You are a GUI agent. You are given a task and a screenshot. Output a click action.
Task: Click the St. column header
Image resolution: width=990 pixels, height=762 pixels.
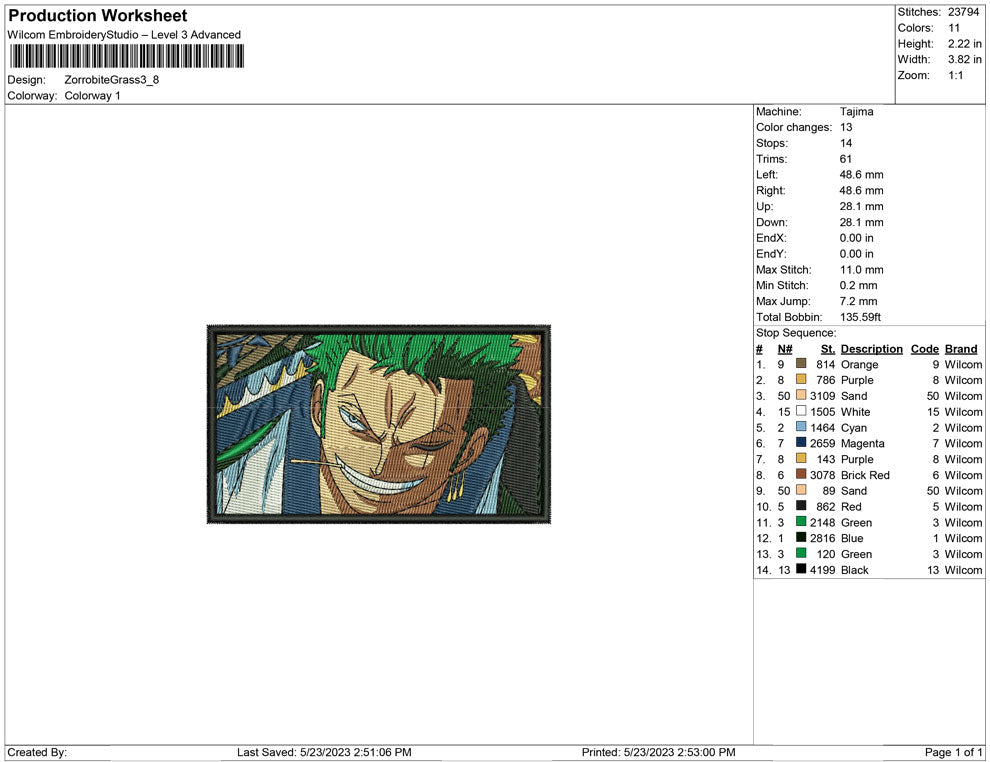[828, 349]
